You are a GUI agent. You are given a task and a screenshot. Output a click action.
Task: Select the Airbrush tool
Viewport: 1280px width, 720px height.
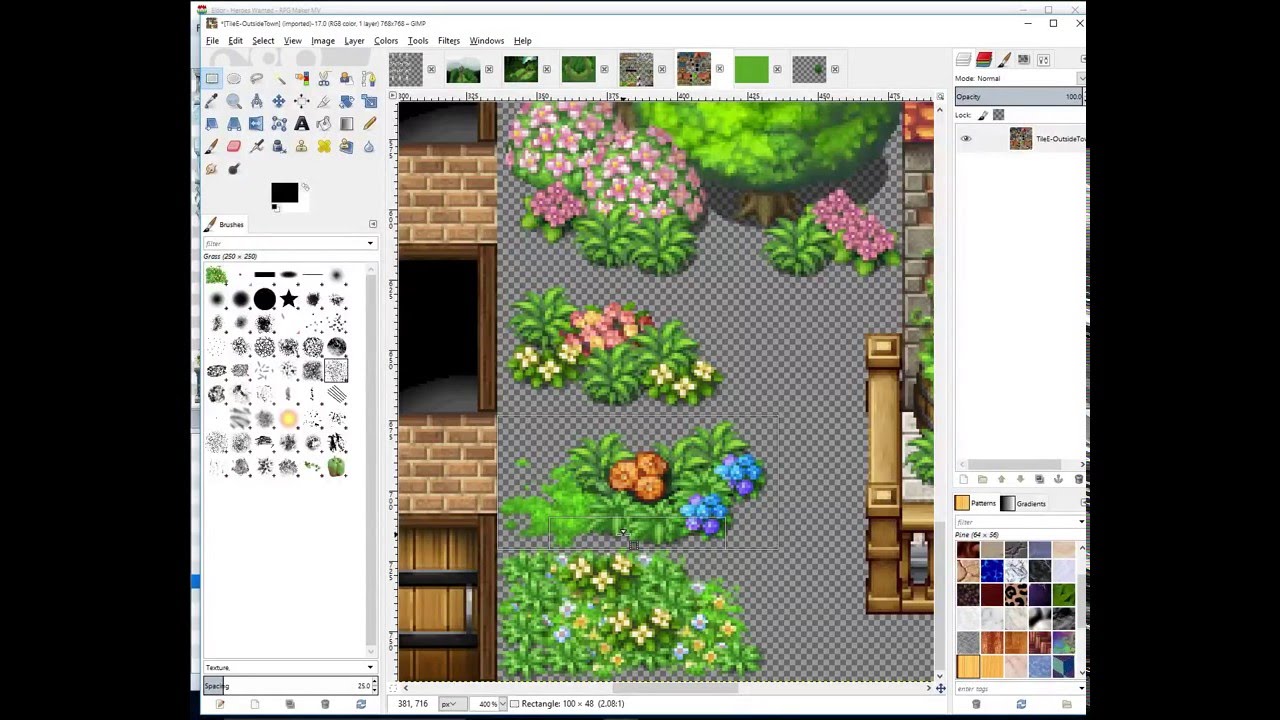click(257, 147)
